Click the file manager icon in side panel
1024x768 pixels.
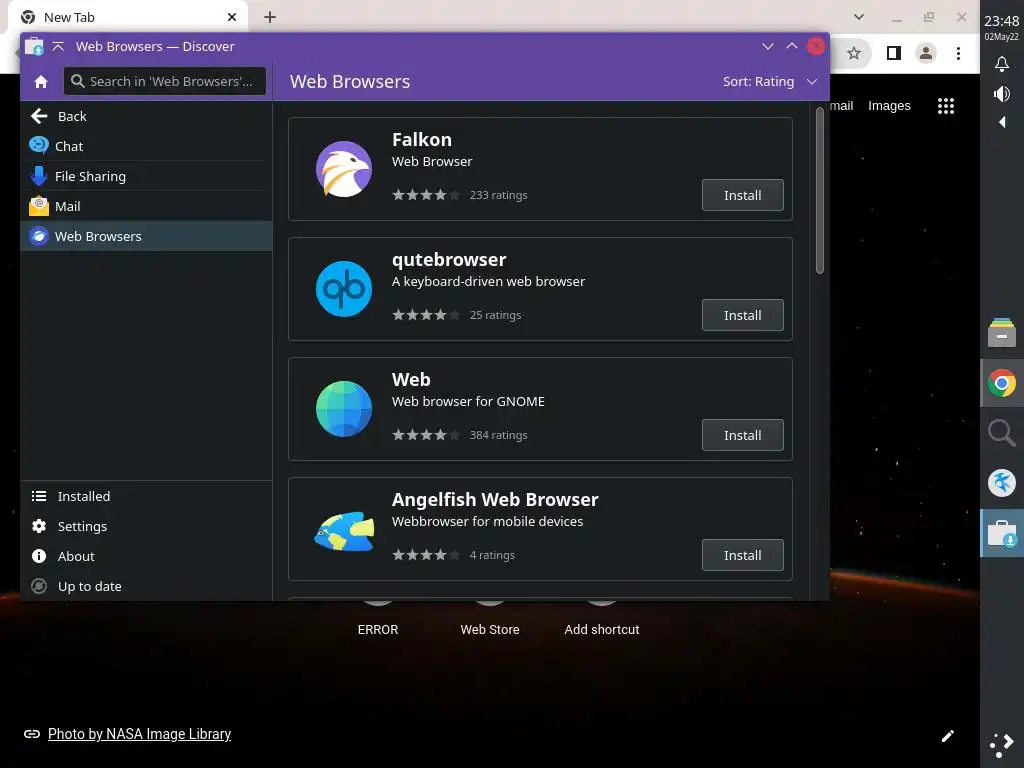point(1002,333)
